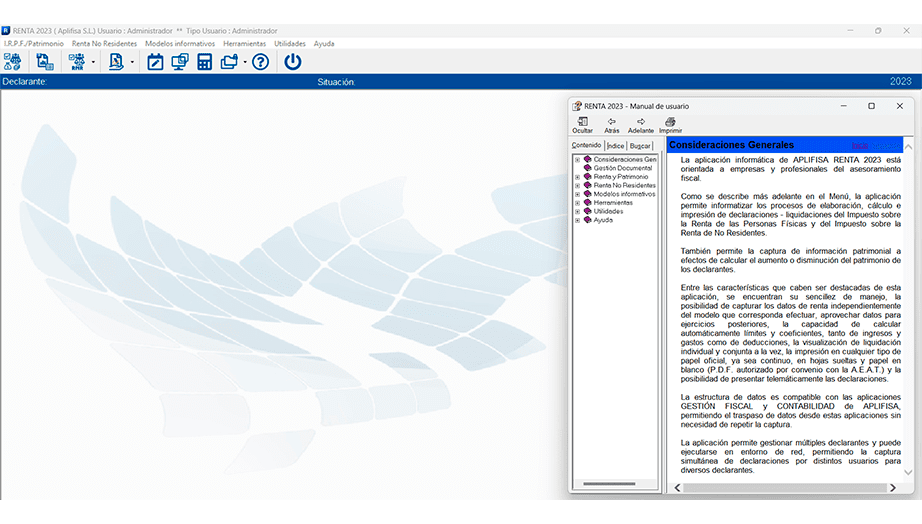Select Utilidades in contents tree
The image size is (922, 524).
[x=608, y=211]
